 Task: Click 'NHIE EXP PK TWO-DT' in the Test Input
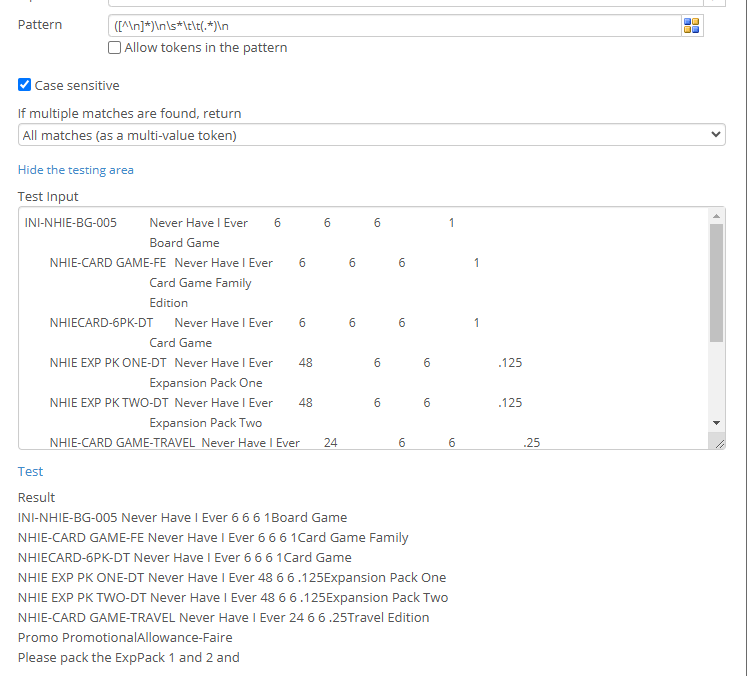[109, 403]
